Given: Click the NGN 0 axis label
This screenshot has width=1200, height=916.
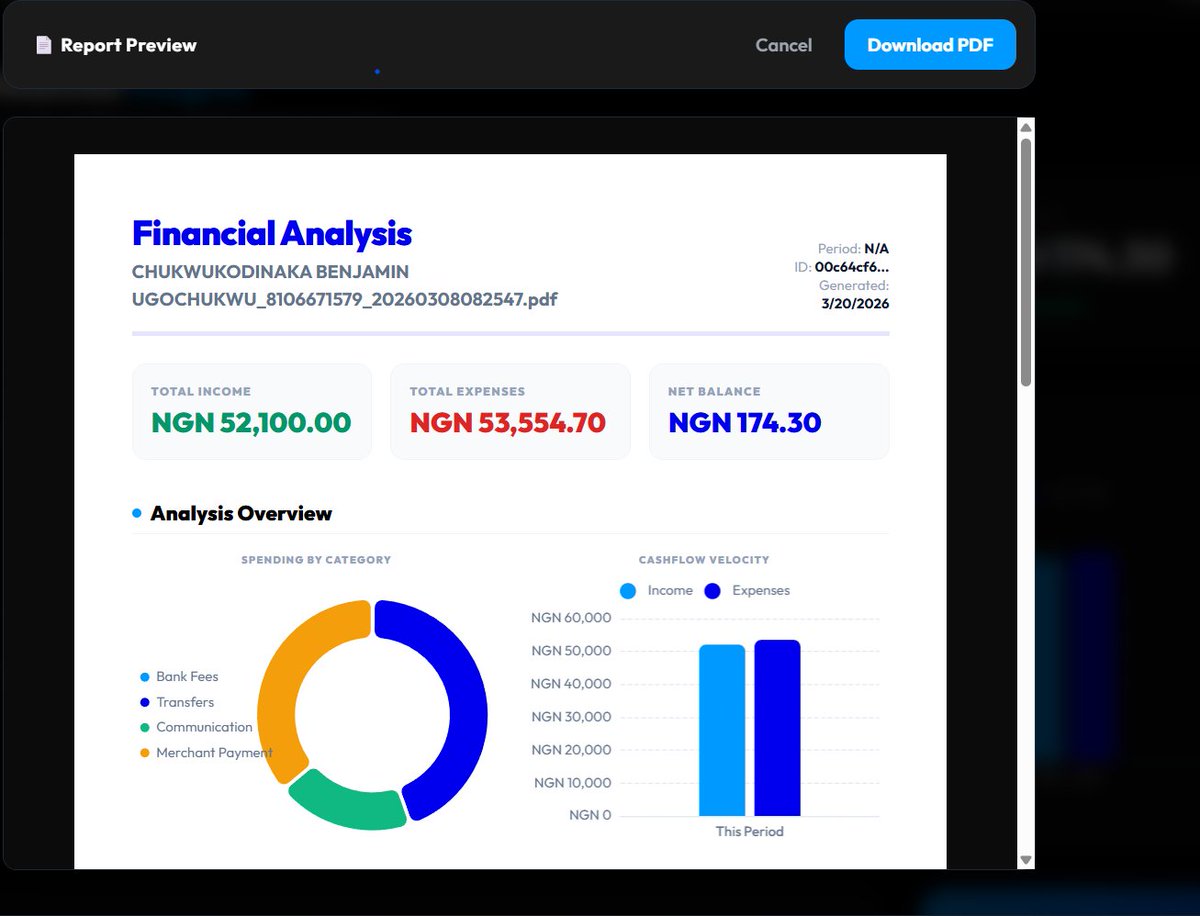Looking at the screenshot, I should pos(590,815).
